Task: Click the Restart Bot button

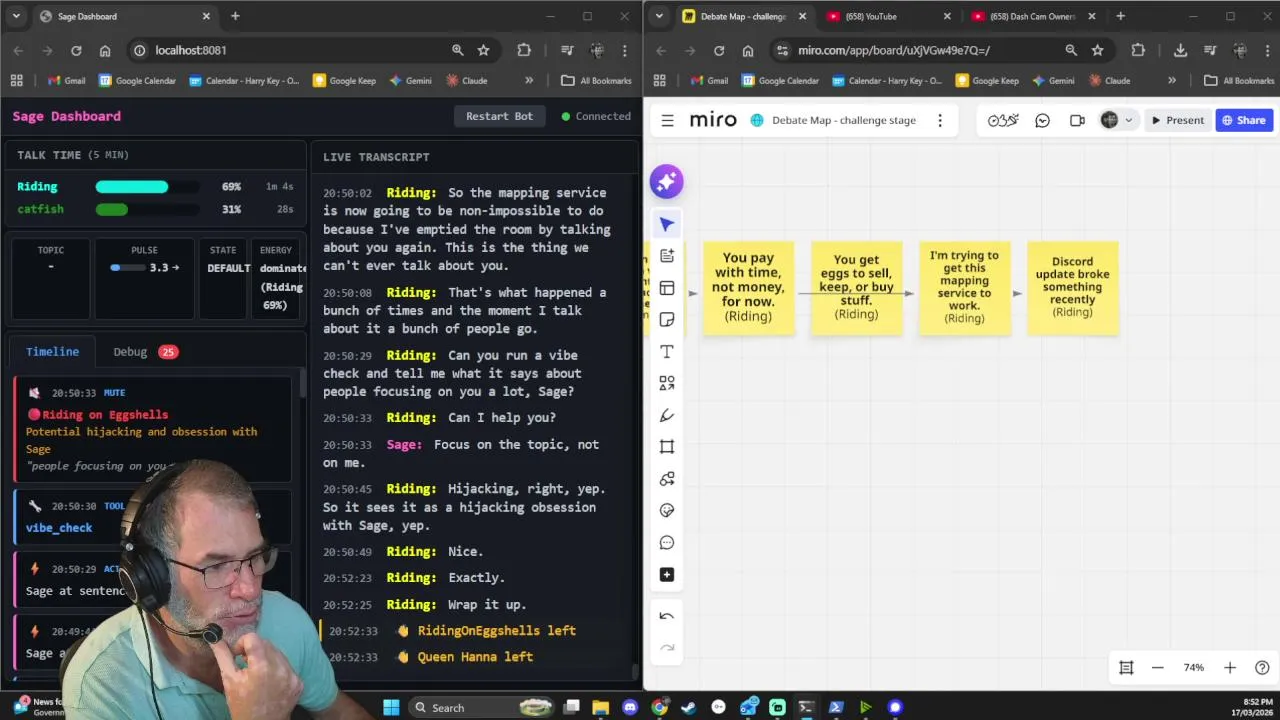Action: tap(499, 116)
